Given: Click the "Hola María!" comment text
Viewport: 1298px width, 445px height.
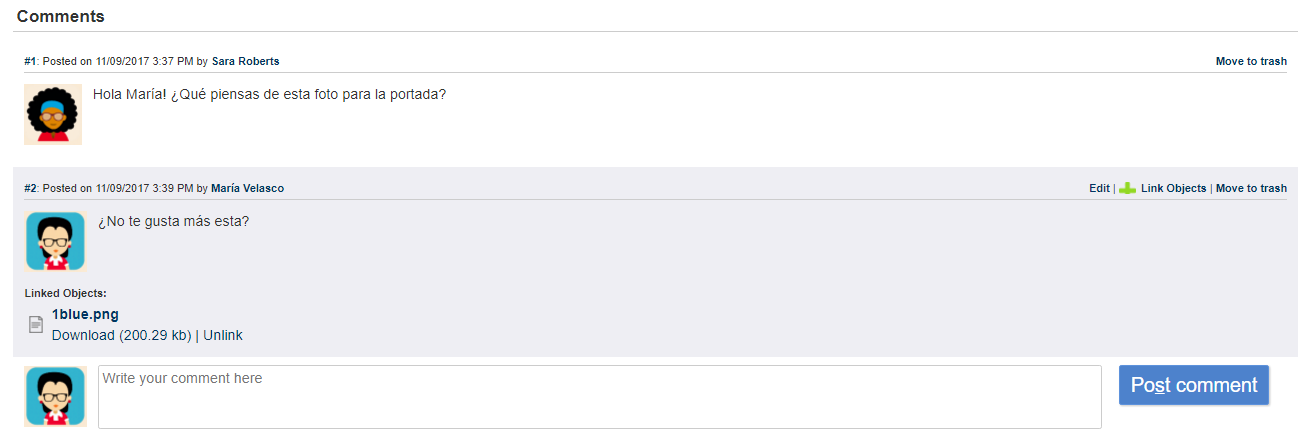Looking at the screenshot, I should pyautogui.click(x=269, y=94).
